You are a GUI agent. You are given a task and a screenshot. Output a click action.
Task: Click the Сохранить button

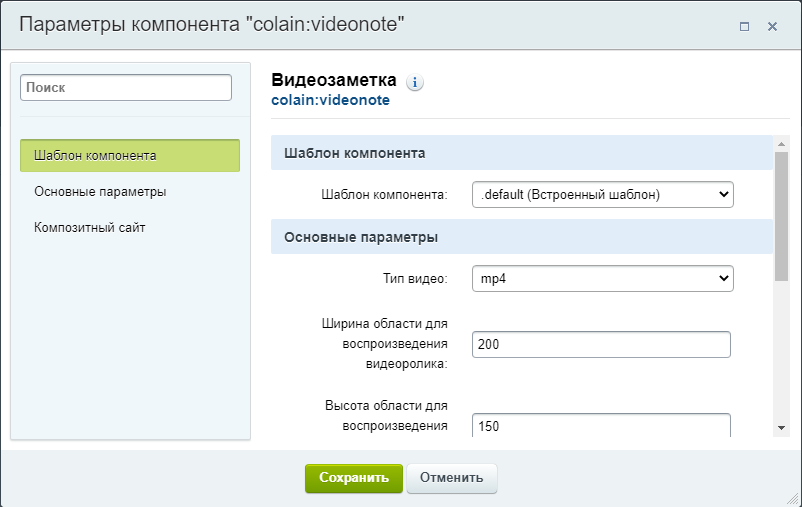[354, 478]
